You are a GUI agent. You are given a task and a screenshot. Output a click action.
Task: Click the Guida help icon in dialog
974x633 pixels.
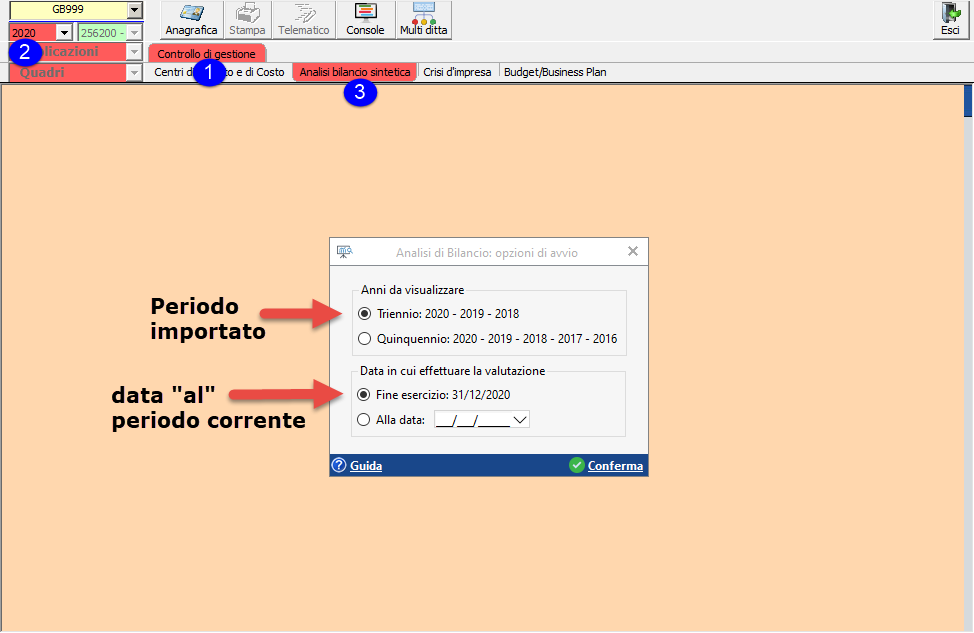click(x=339, y=466)
